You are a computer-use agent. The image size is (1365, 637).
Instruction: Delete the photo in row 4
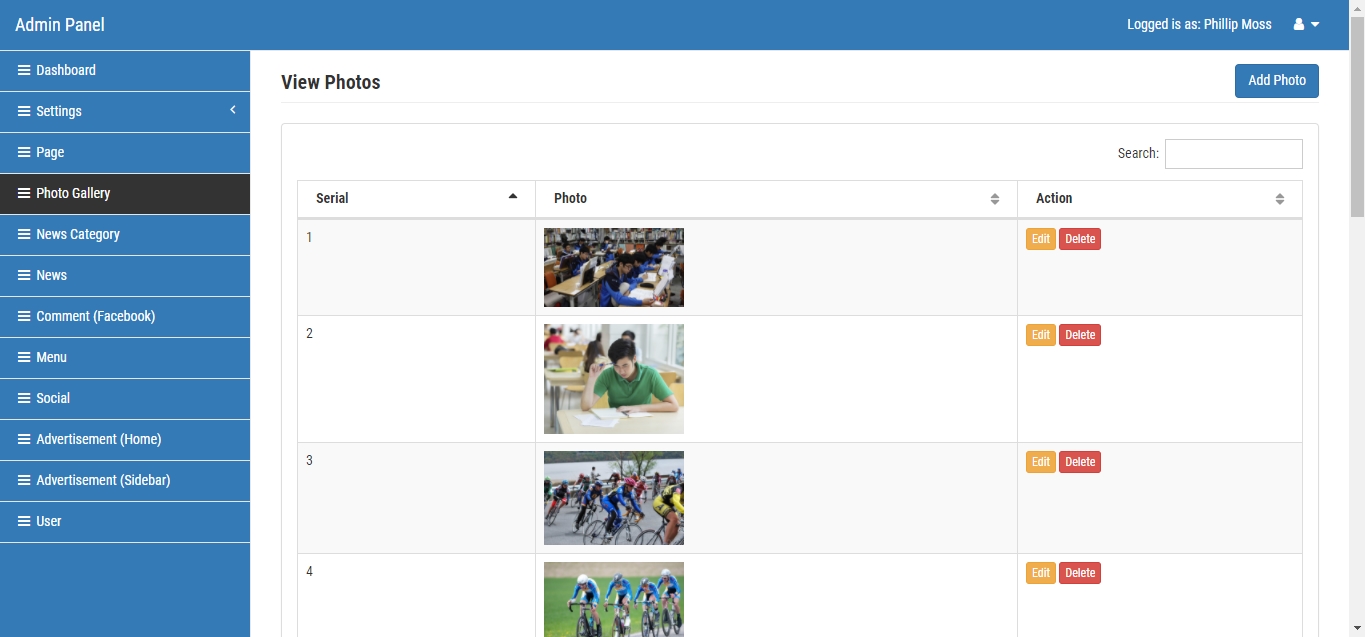(x=1080, y=573)
